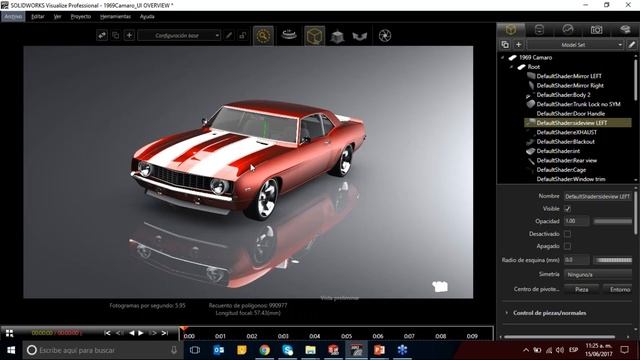Click the Pieza pivot button
Screen dimensions: 640x360
582,289
